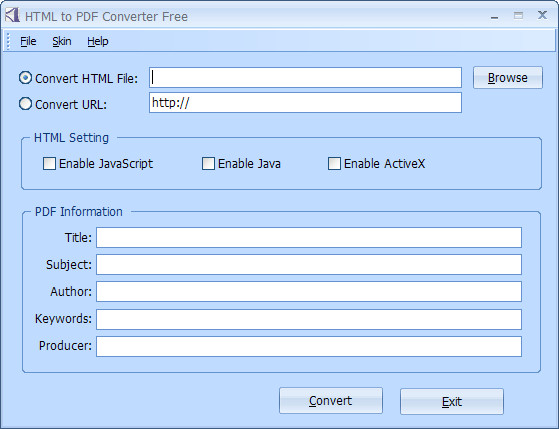Viewport: 559px width, 429px height.
Task: Enable JavaScript checkbox
Action: pos(49,164)
